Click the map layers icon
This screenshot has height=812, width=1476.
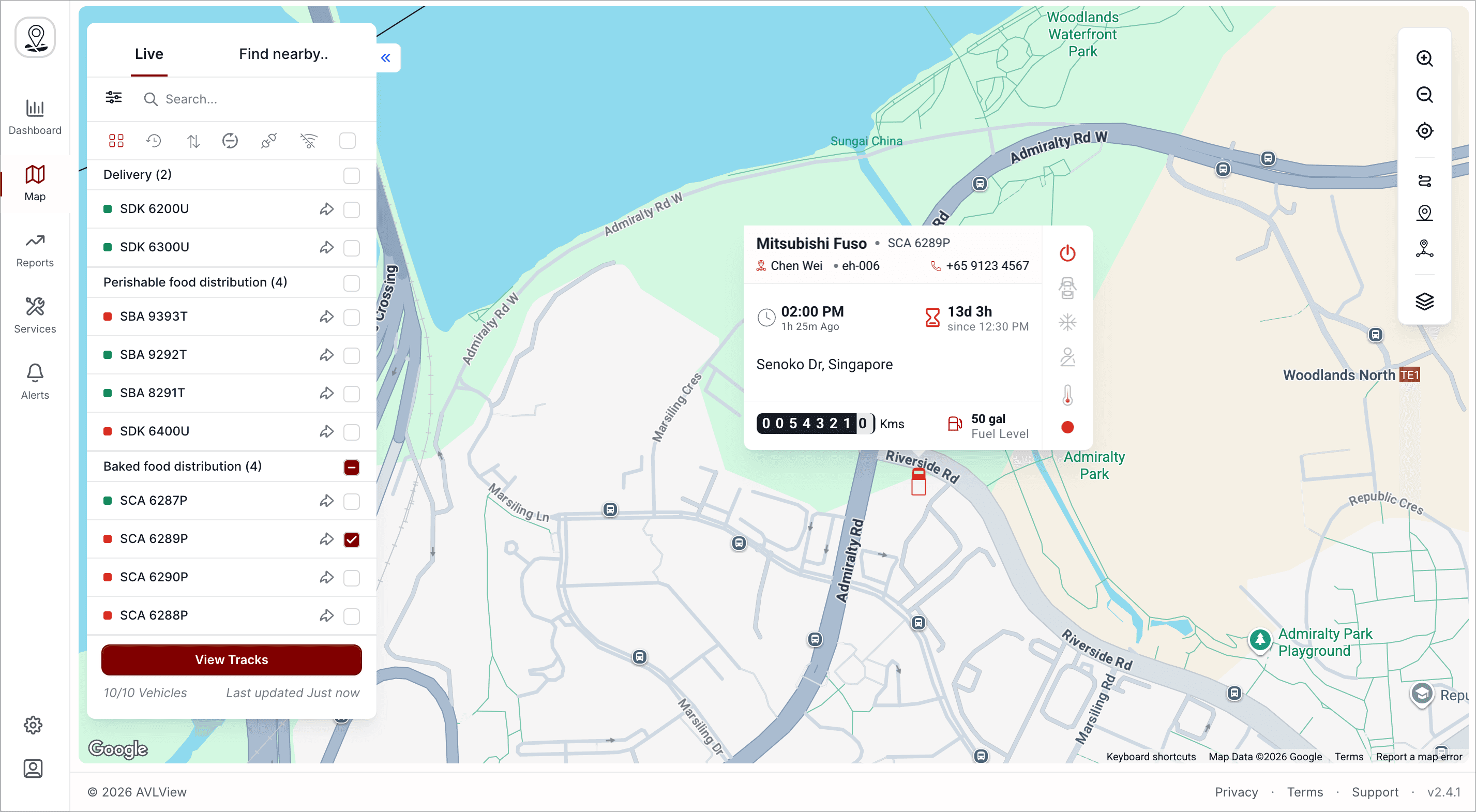click(x=1424, y=301)
